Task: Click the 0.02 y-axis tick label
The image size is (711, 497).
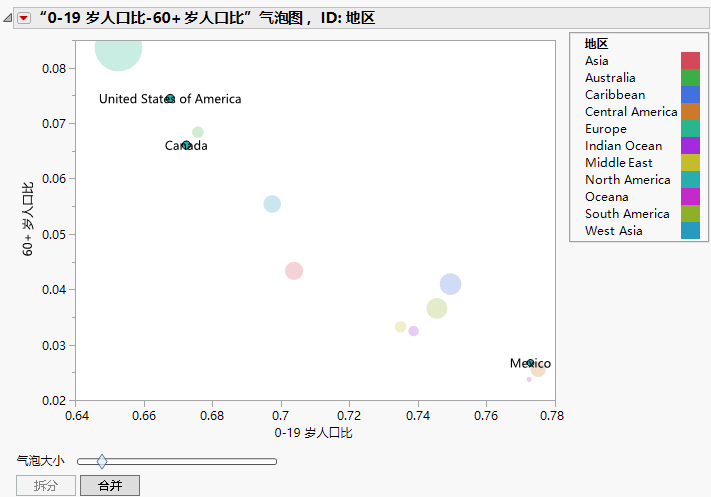Action: point(54,400)
